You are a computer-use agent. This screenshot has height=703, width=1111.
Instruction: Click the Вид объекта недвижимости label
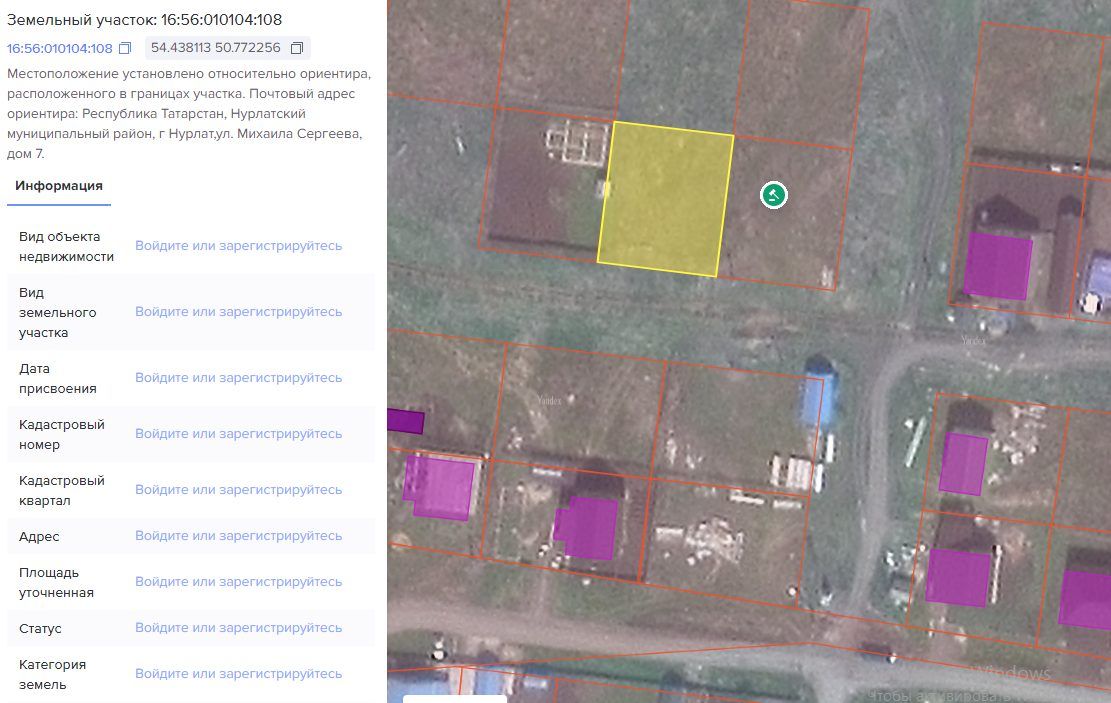(x=67, y=247)
